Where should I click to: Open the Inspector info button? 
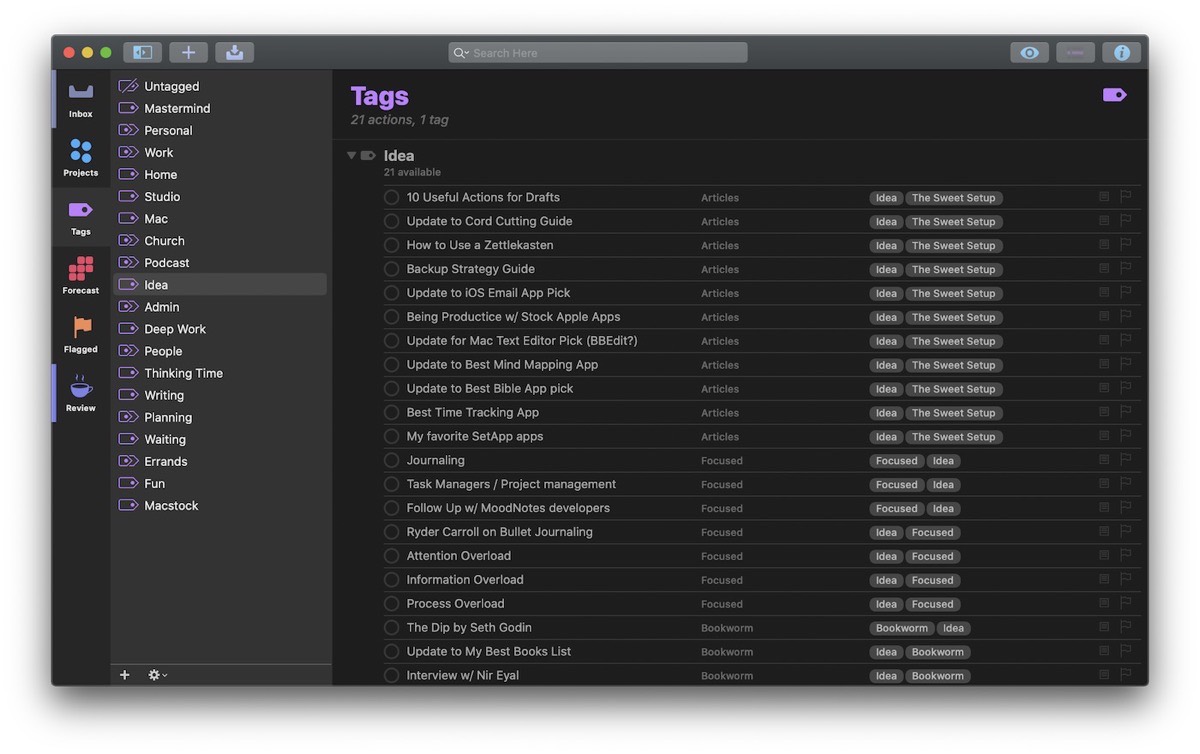(1122, 52)
